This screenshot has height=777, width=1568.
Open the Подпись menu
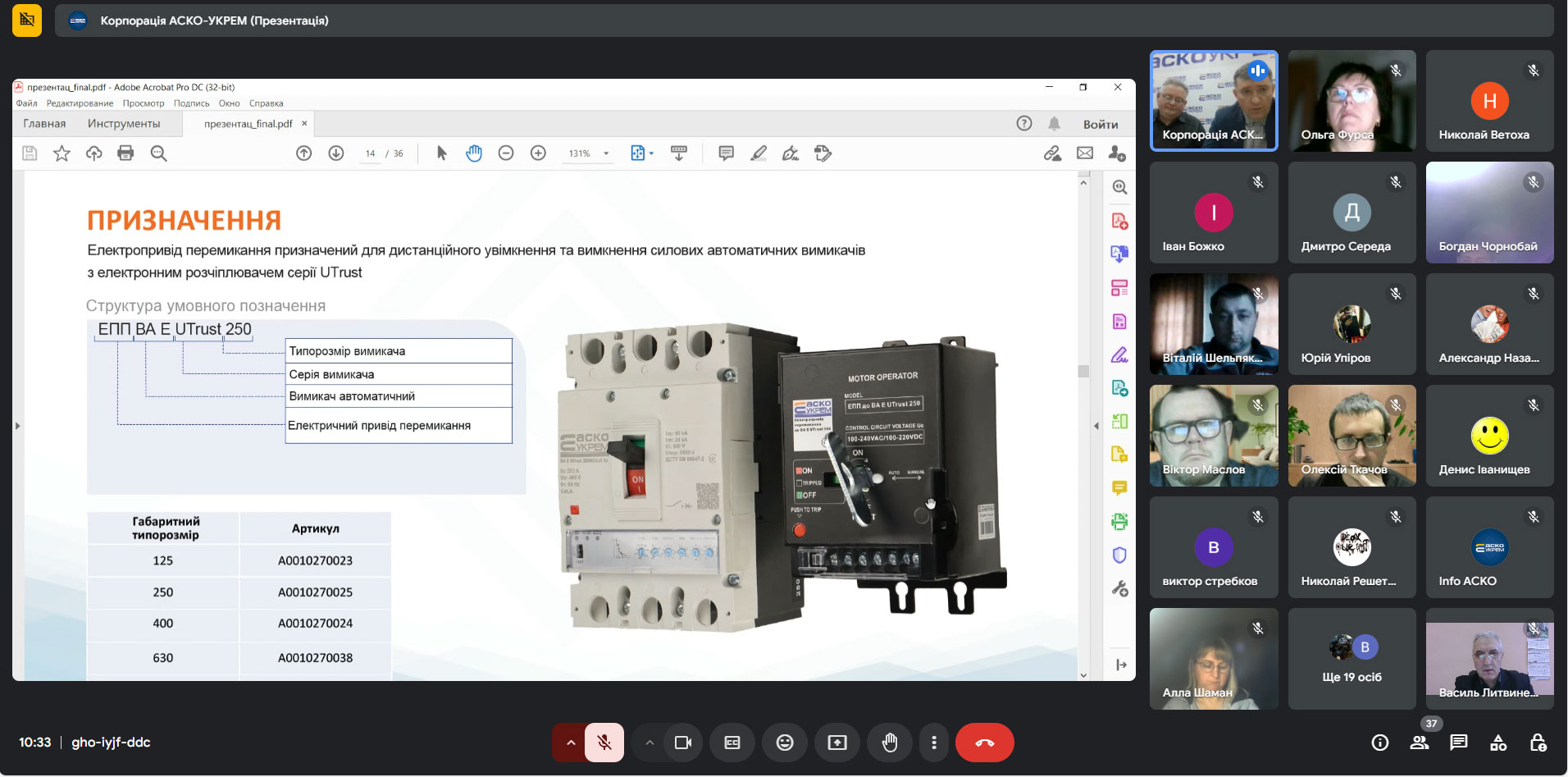[191, 103]
